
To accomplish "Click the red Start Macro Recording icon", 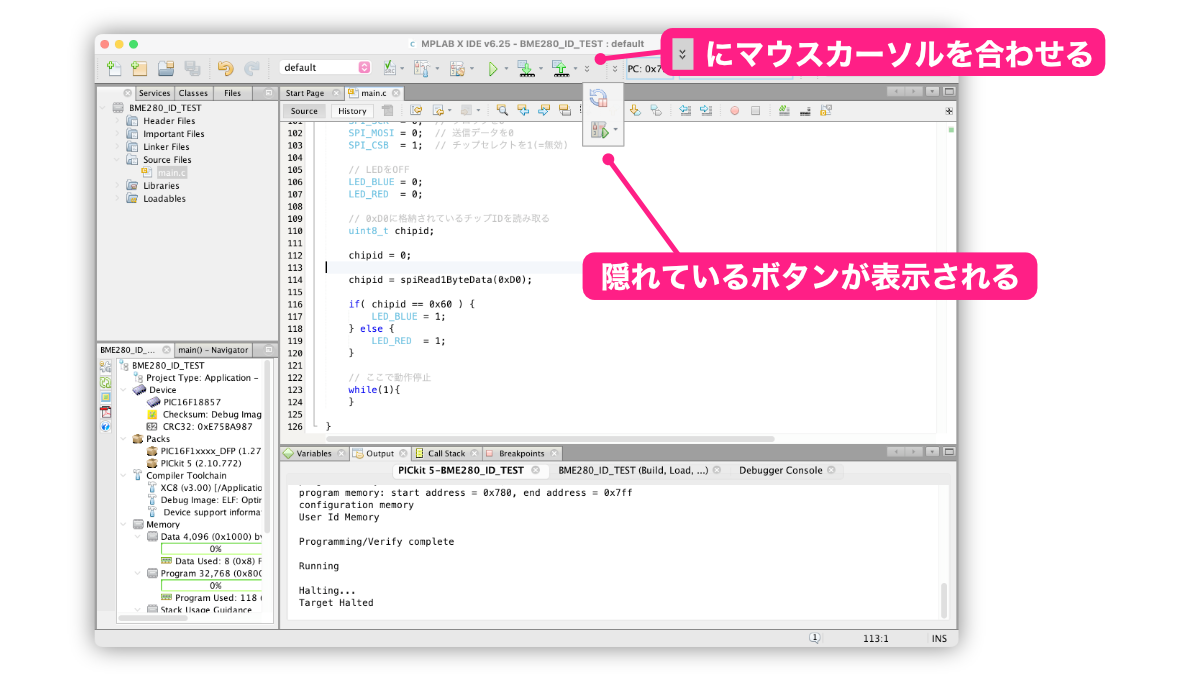I will (x=734, y=111).
